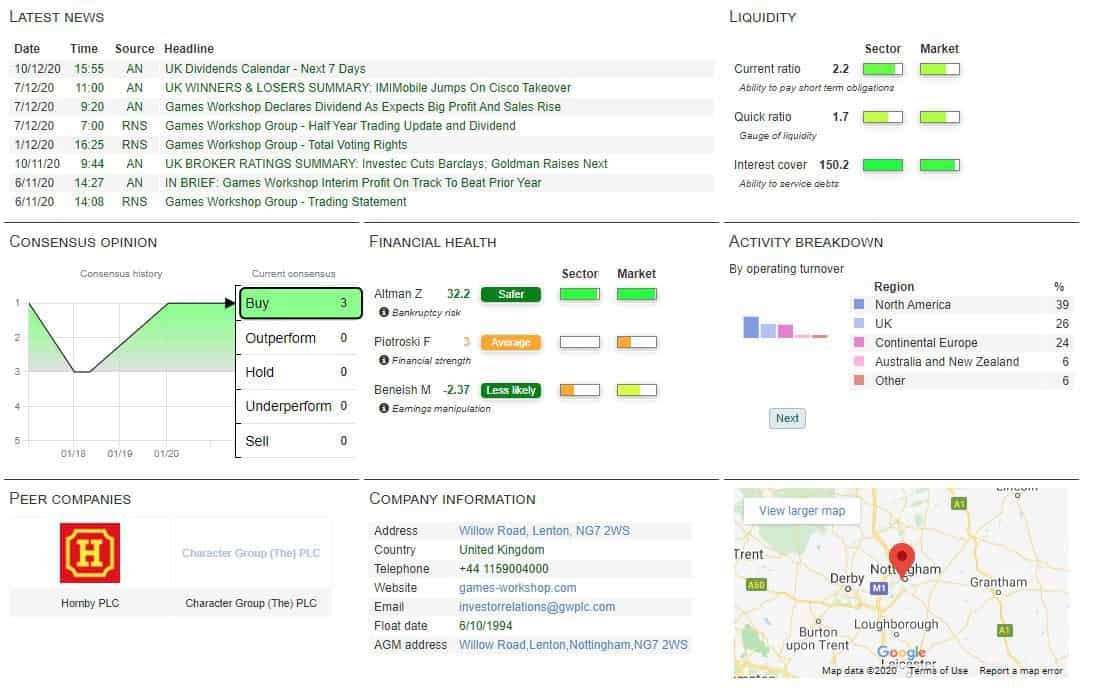Click the Interest cover sector bar

point(883,165)
